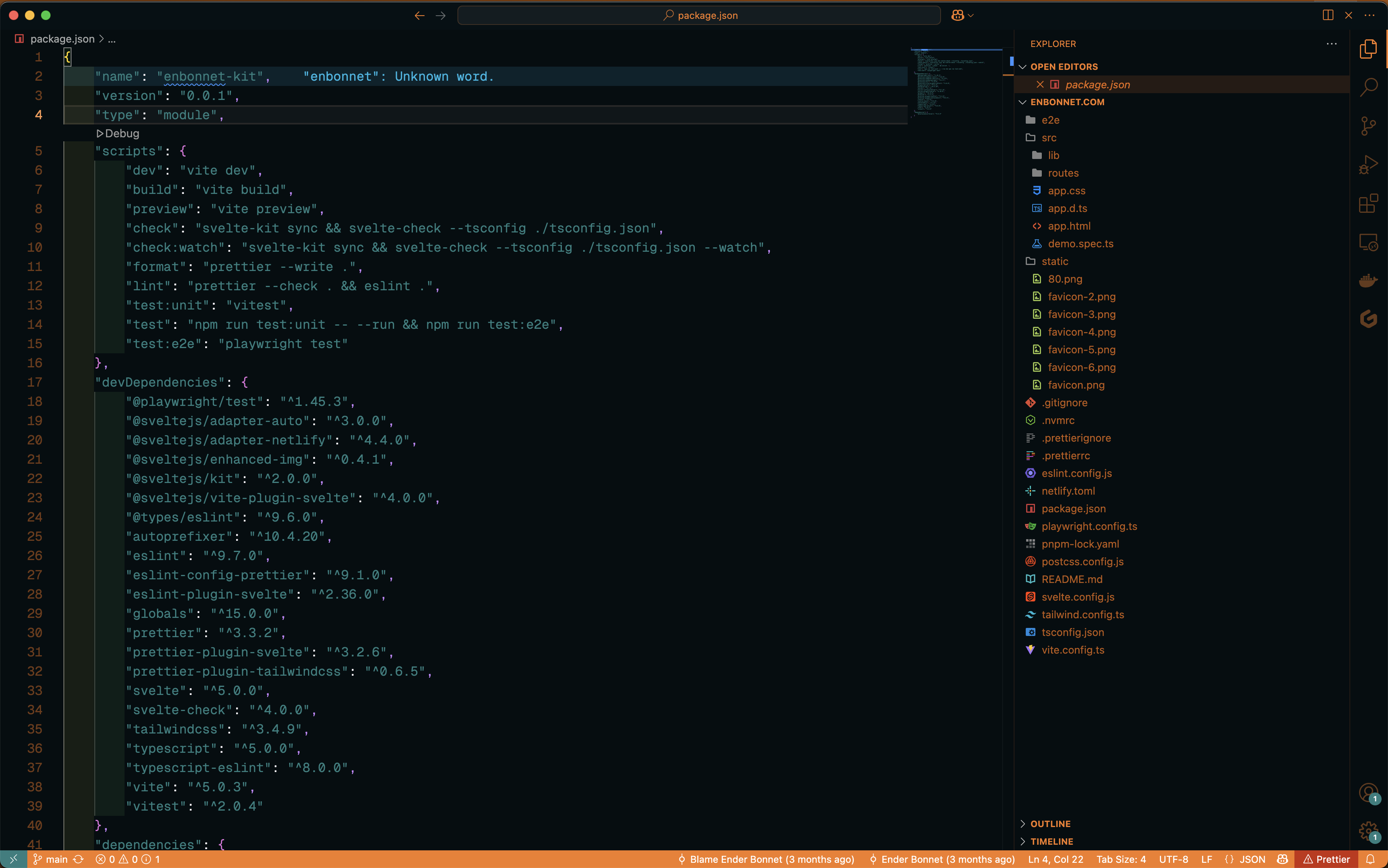Screen dimensions: 1388x868
Task: Open the Manage settings gear
Action: pyautogui.click(x=1368, y=831)
